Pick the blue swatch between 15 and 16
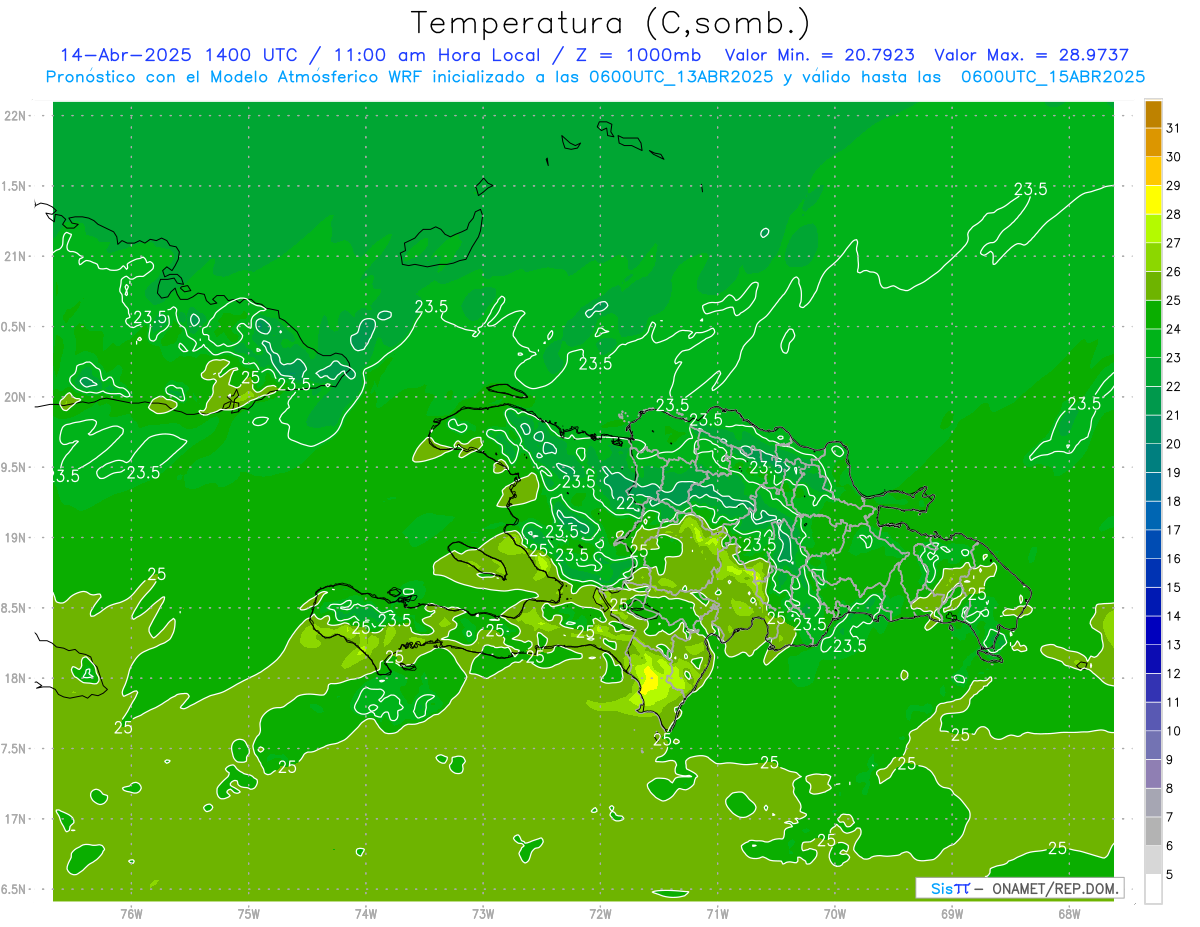 click(x=1153, y=573)
